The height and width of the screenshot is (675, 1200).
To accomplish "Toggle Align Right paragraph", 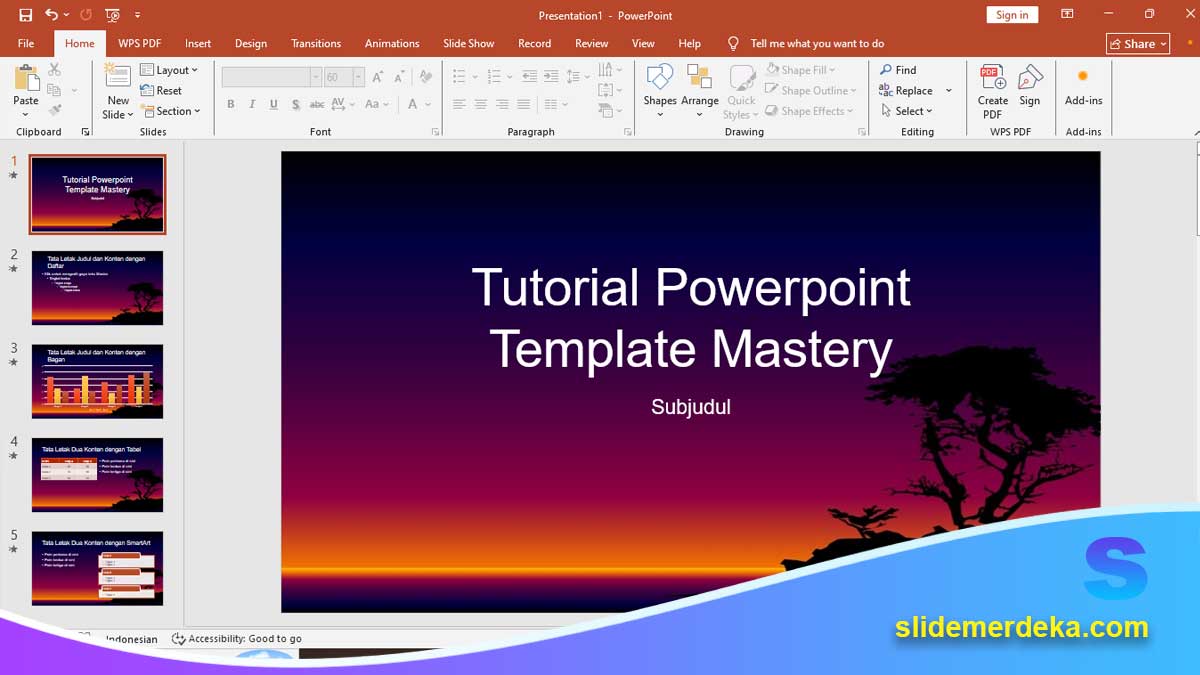I will point(502,104).
